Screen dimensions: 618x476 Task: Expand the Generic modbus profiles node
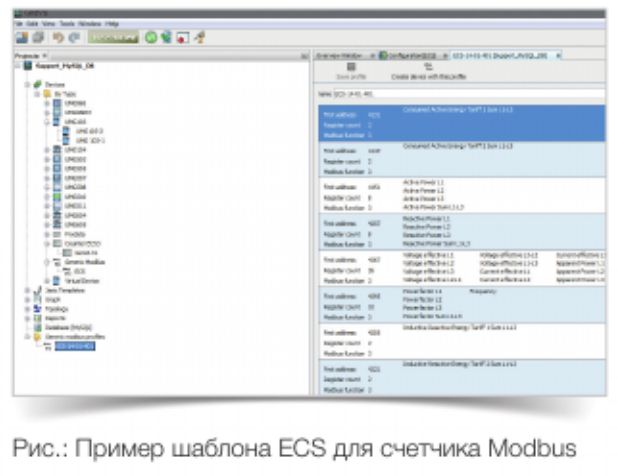tap(27, 337)
